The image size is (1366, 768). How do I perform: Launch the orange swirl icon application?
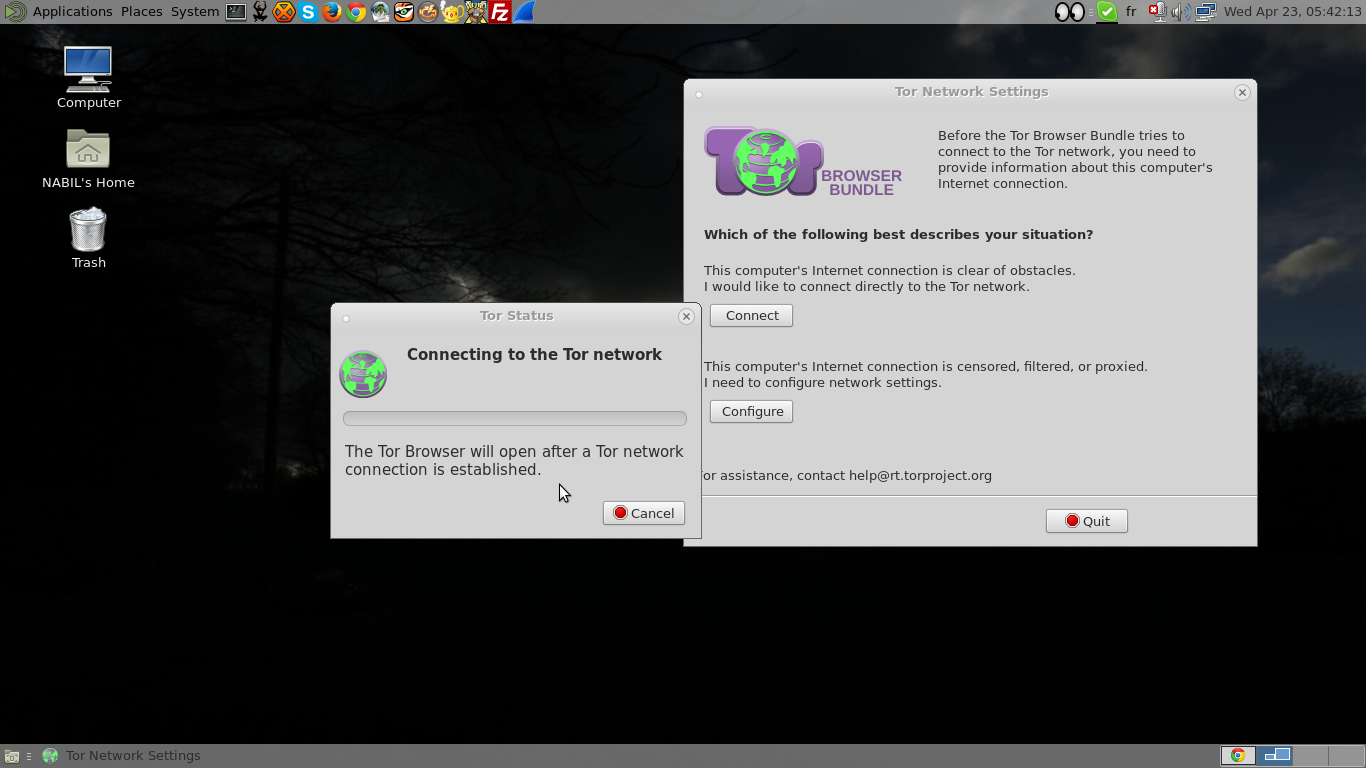[428, 12]
